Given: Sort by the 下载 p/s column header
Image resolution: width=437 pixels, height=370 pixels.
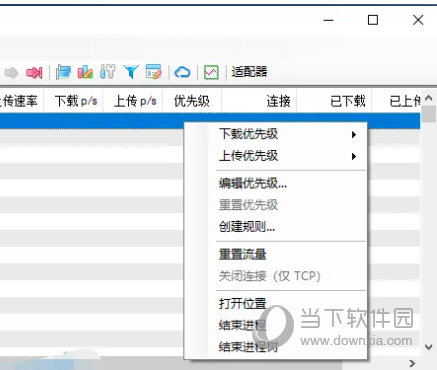Looking at the screenshot, I should [74, 101].
